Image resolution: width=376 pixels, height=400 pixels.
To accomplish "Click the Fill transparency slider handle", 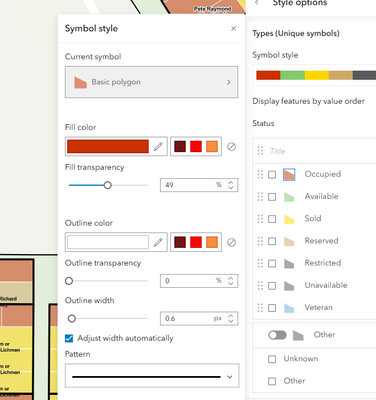I will [x=107, y=185].
